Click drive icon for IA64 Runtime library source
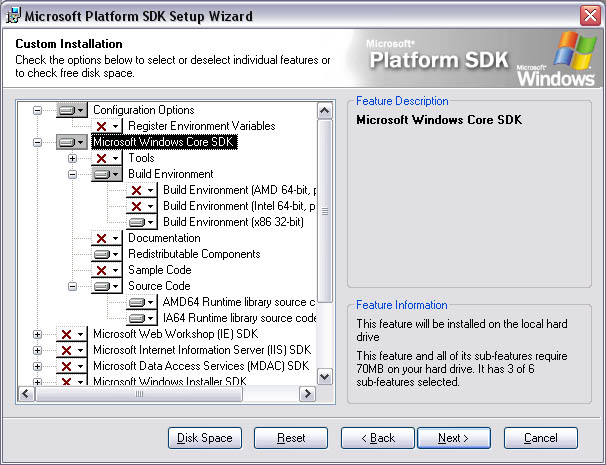Image resolution: width=606 pixels, height=465 pixels. point(142,318)
